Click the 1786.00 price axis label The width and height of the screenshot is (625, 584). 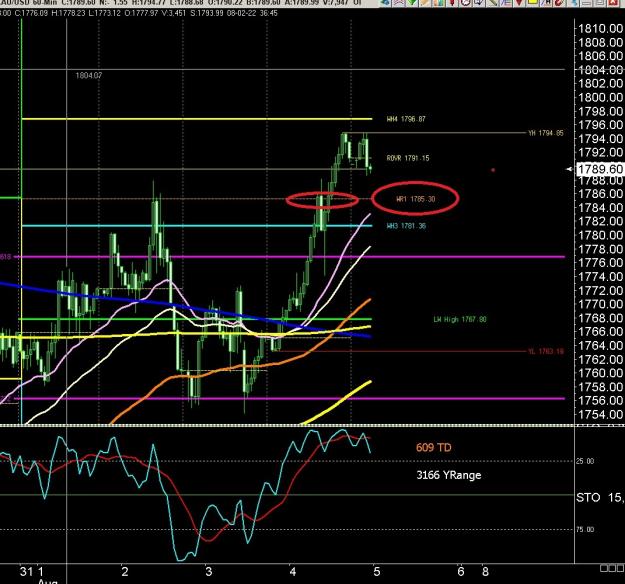[600, 194]
